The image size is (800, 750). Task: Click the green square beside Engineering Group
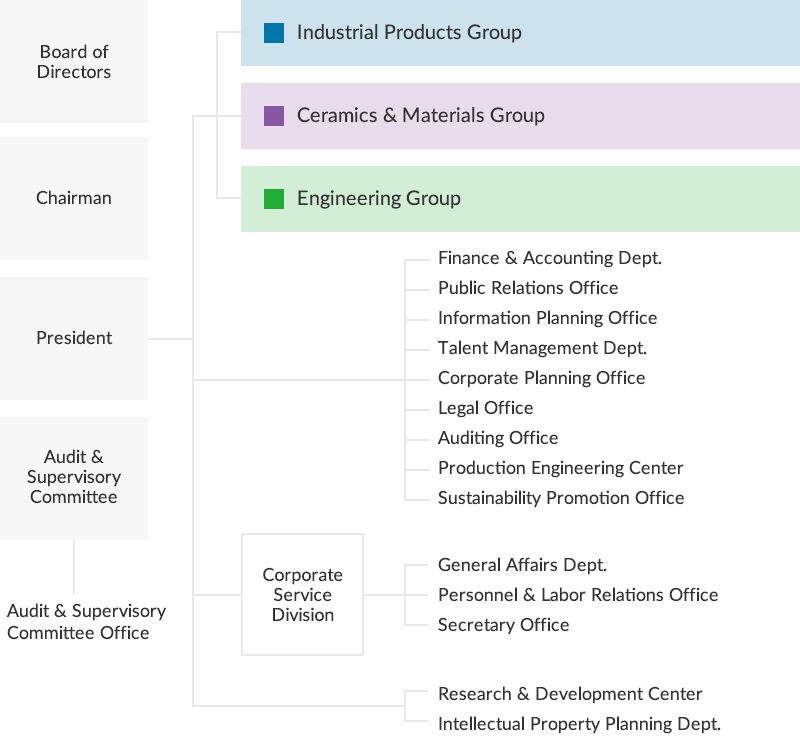click(x=274, y=199)
